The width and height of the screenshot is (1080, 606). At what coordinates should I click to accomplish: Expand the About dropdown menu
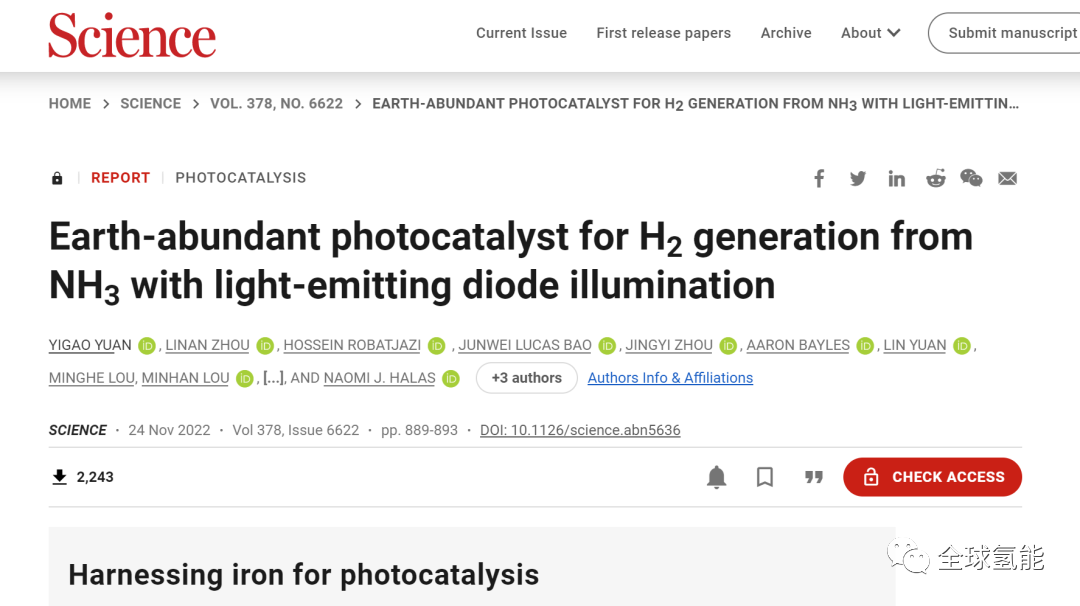[x=871, y=33]
